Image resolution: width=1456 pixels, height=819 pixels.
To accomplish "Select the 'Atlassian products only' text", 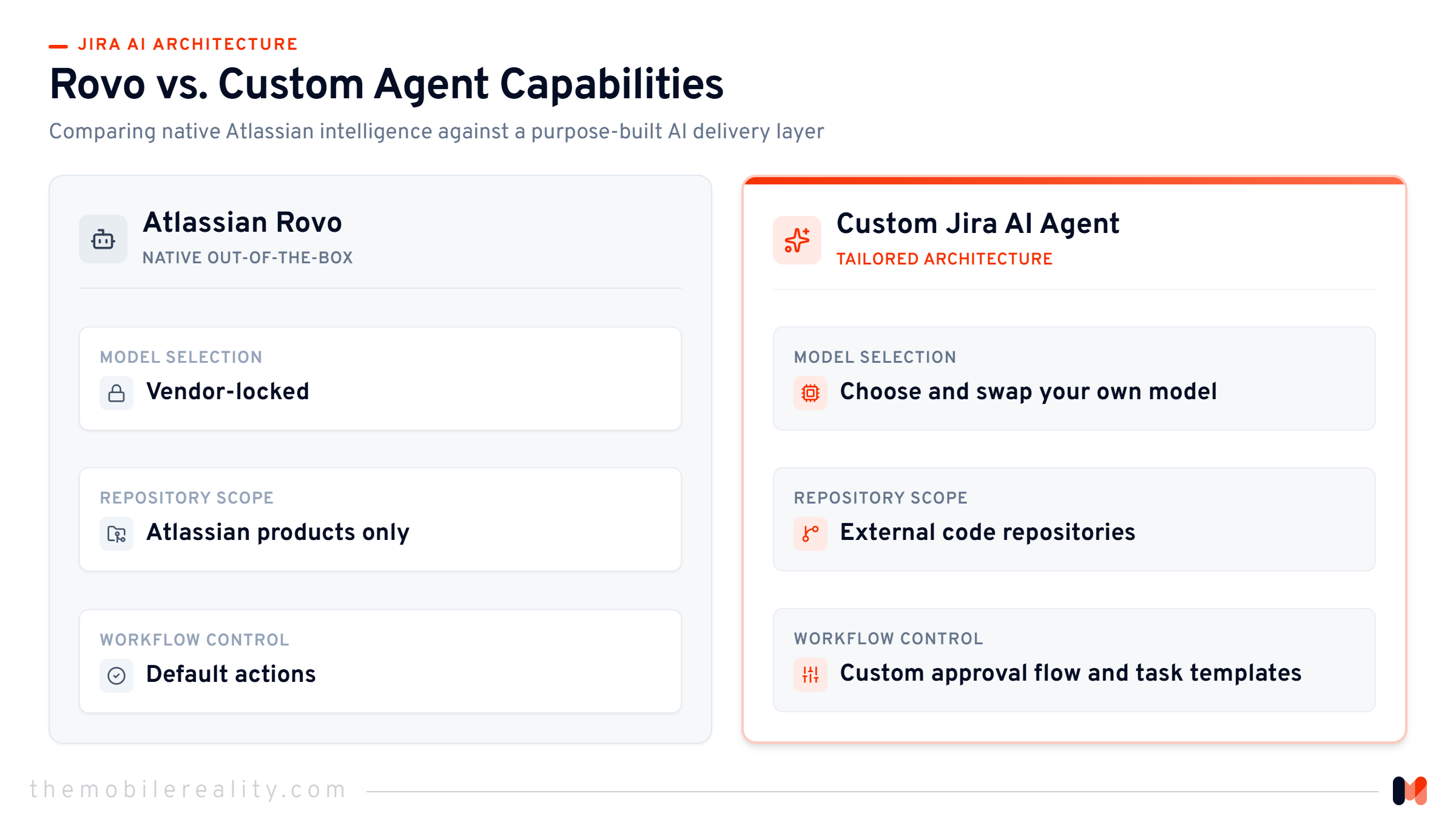I will pyautogui.click(x=278, y=533).
